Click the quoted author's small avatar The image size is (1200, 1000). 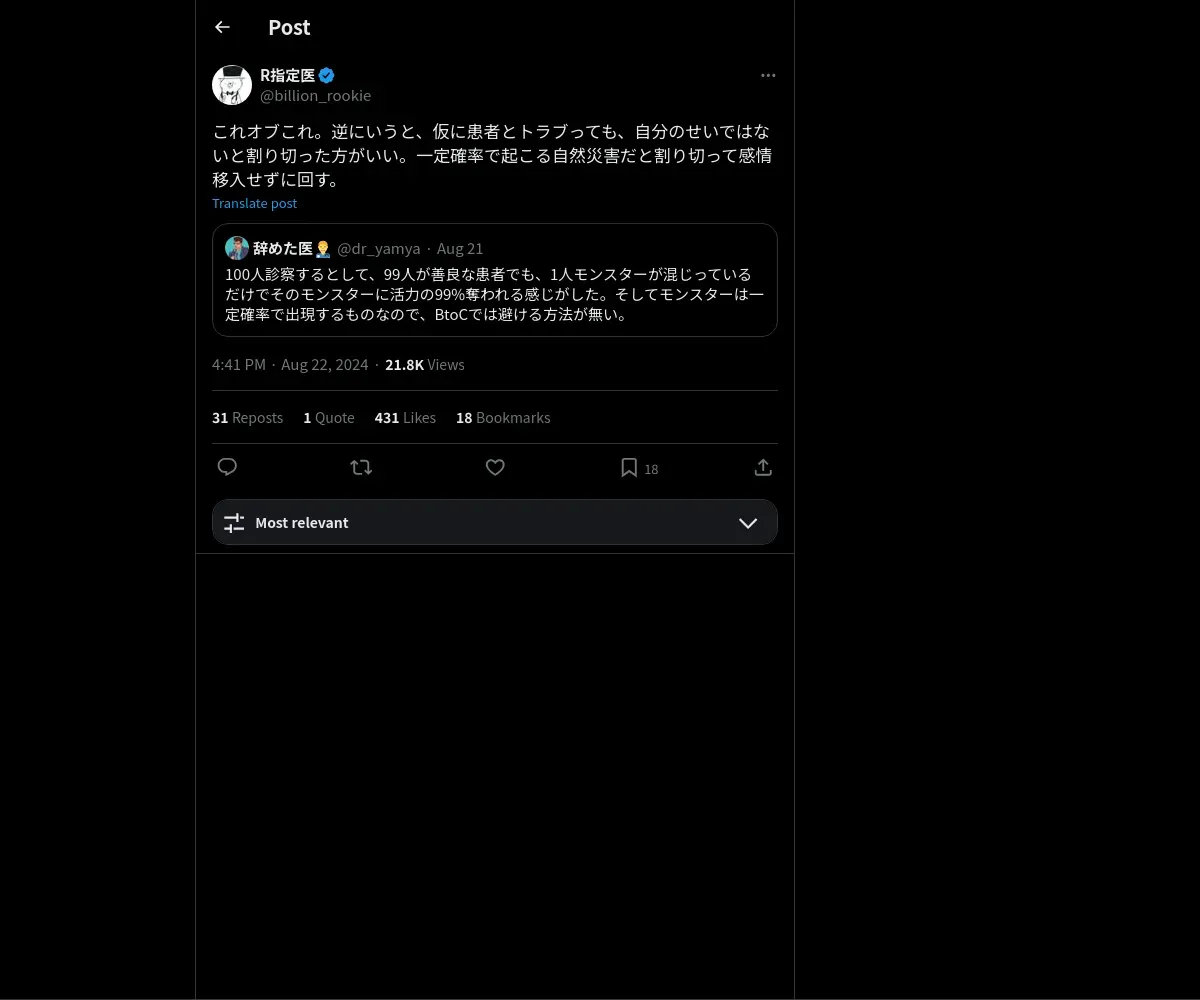(237, 248)
